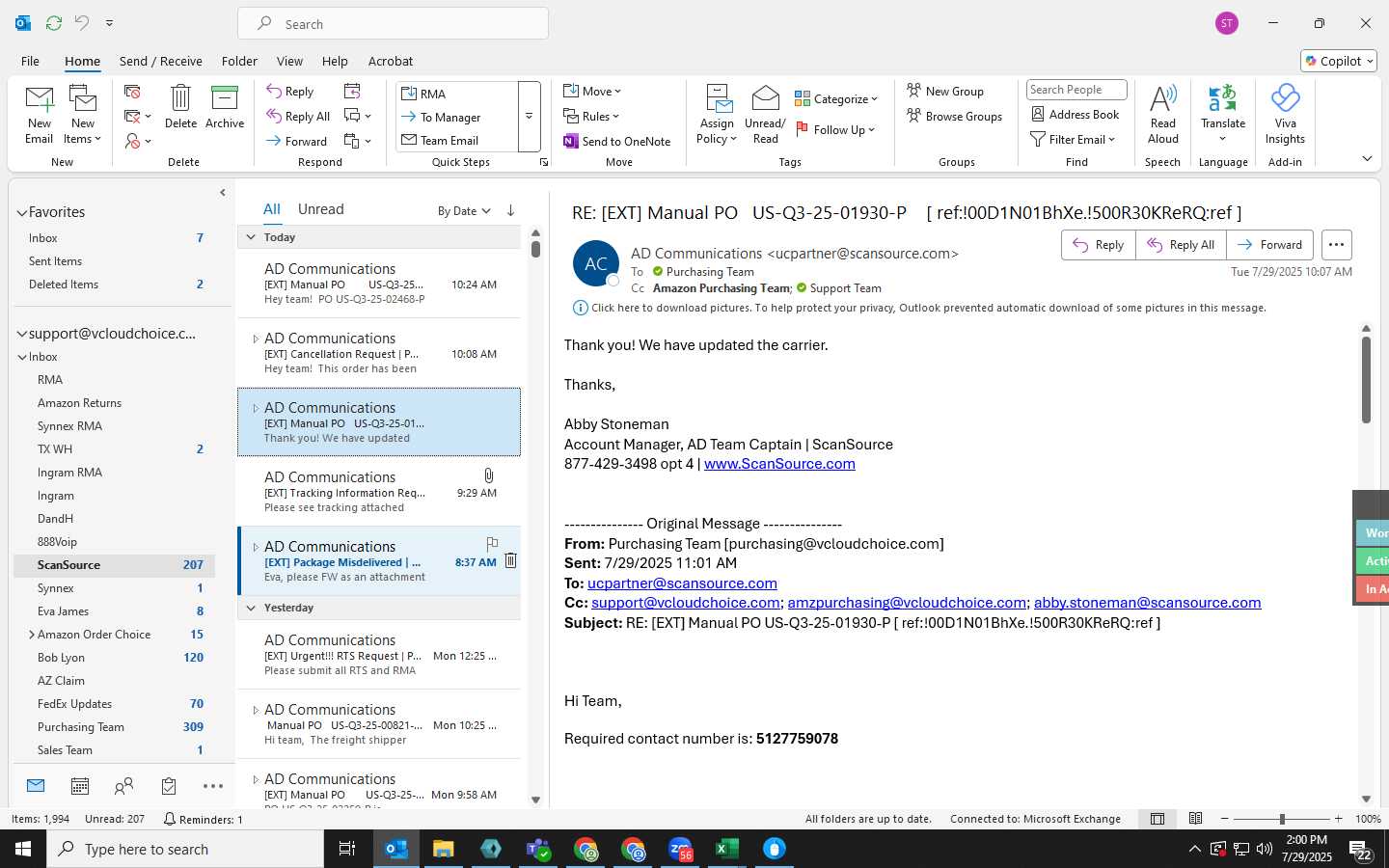Open the File menu
Image resolution: width=1389 pixels, height=868 pixels.
point(31,61)
